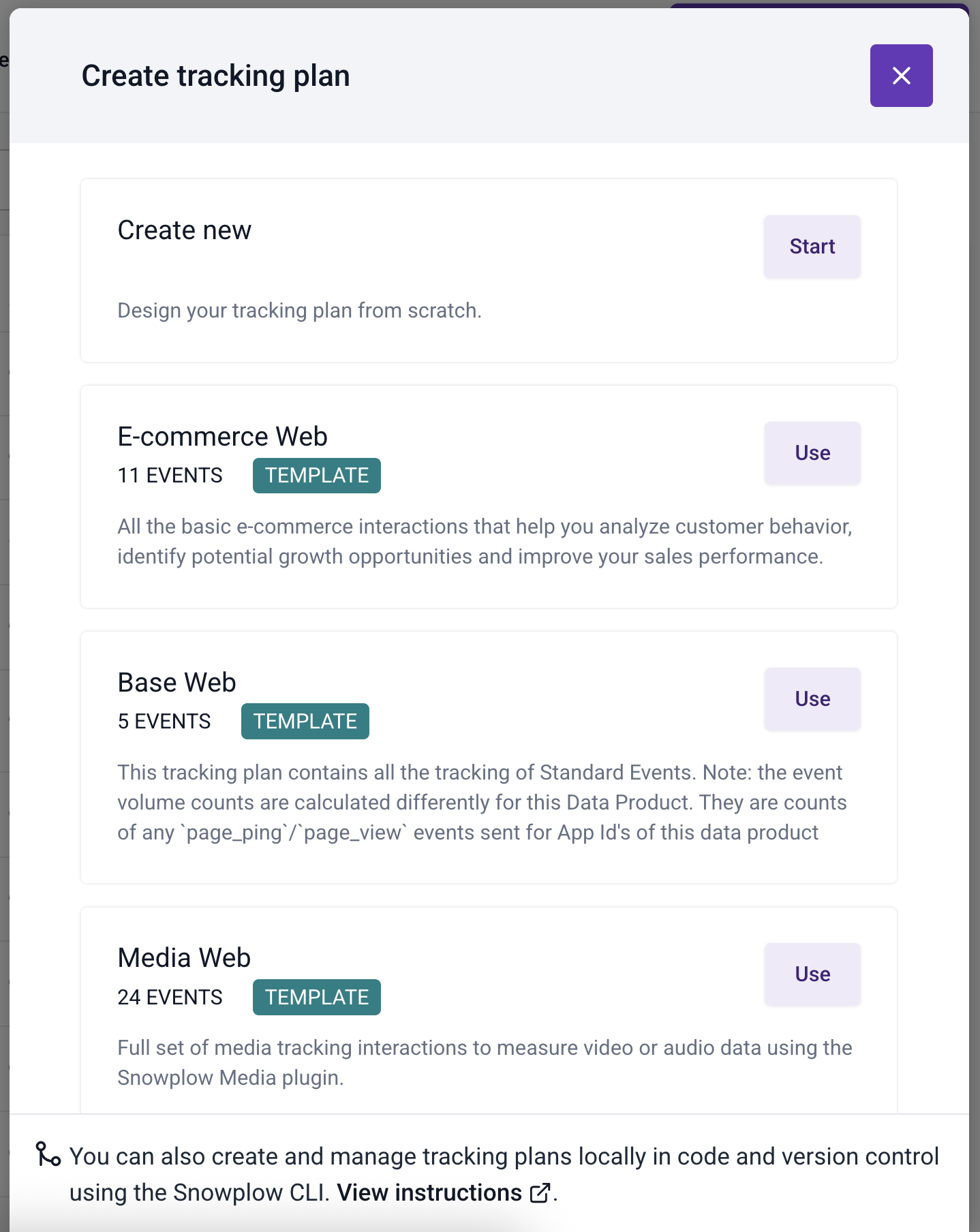Select the TEMPLATE badge on Base Web
Image resolution: width=980 pixels, height=1232 pixels.
305,721
